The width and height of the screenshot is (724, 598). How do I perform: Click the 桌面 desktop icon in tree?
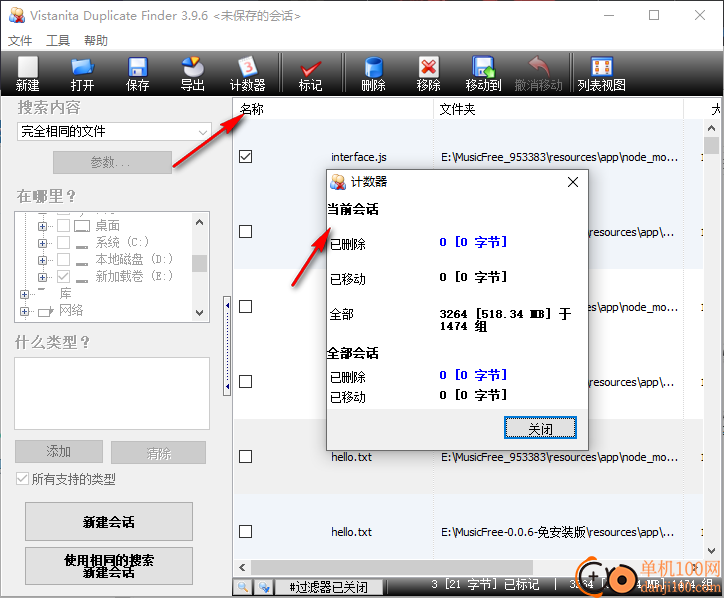point(82,226)
